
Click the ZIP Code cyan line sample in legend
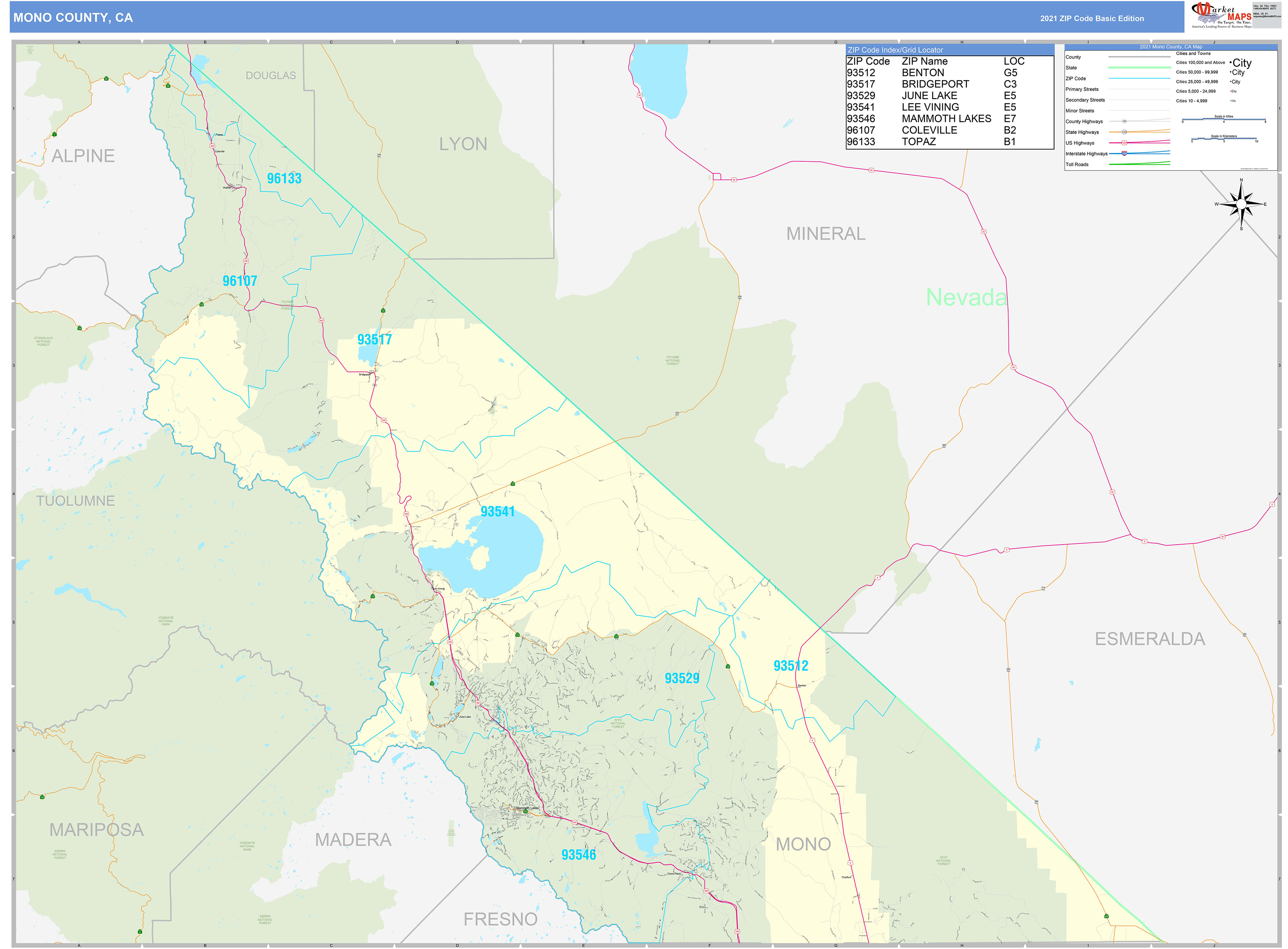click(1139, 78)
